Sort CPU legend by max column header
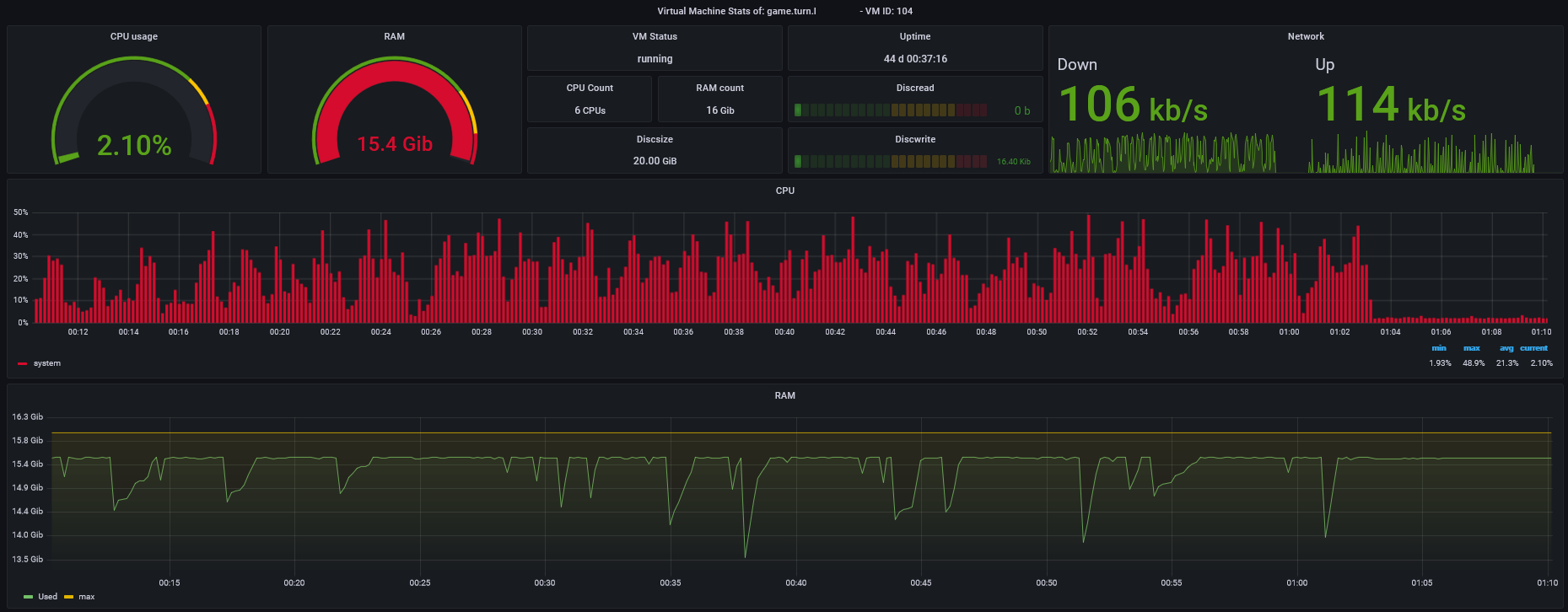The width and height of the screenshot is (1568, 612). [x=1472, y=348]
